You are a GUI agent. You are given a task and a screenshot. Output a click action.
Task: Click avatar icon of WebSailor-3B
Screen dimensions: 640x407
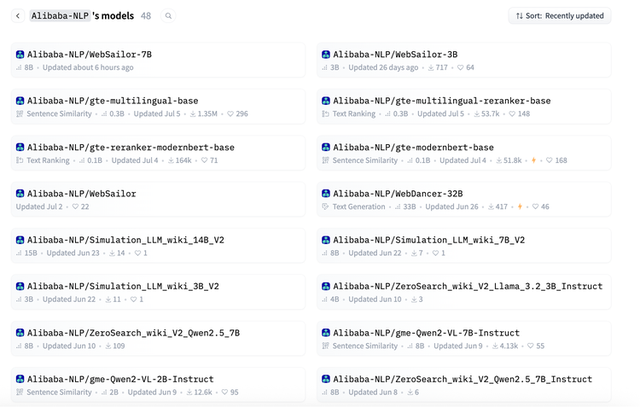coord(326,54)
